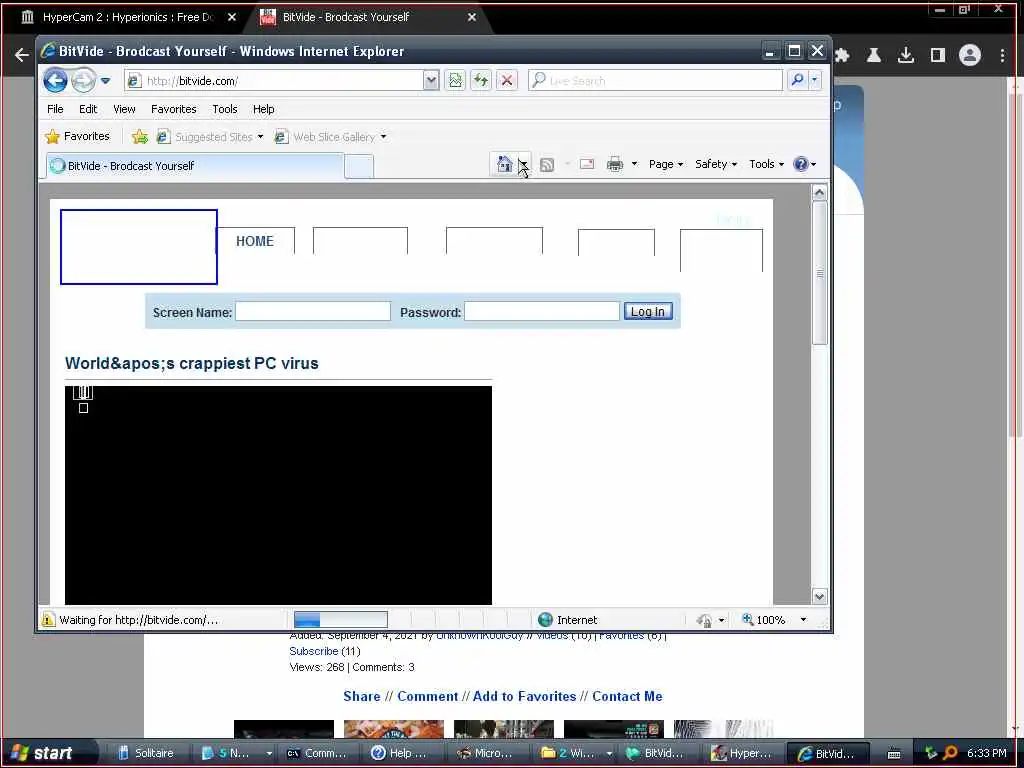The image size is (1024, 768).
Task: Click the bitvide.com address bar
Action: point(275,81)
